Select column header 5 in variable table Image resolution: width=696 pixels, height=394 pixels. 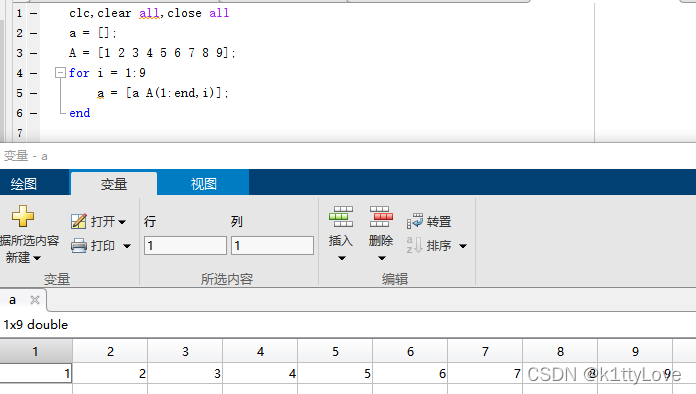(x=335, y=351)
